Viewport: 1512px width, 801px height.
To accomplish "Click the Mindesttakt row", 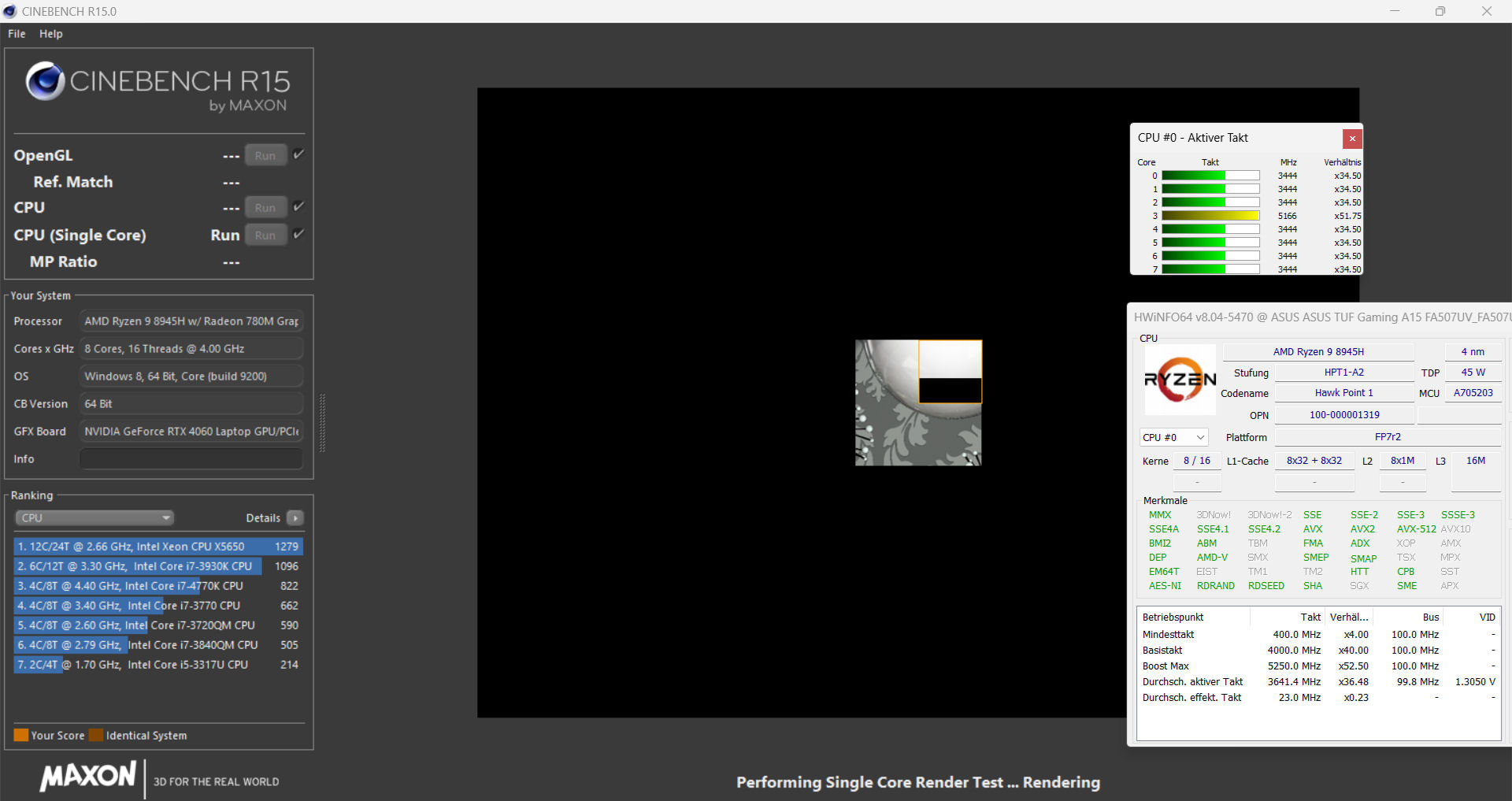I will click(1318, 635).
